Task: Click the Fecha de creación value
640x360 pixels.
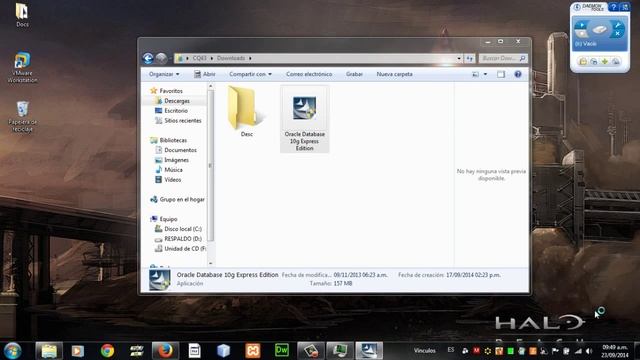Action: coord(473,275)
